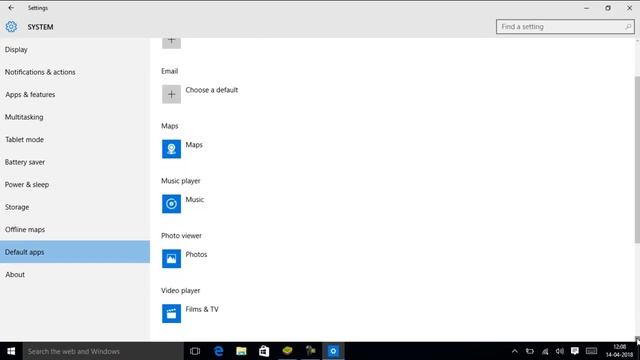640x360 pixels.
Task: Launch Microsoft Edge from the taskbar
Action: coord(218,351)
